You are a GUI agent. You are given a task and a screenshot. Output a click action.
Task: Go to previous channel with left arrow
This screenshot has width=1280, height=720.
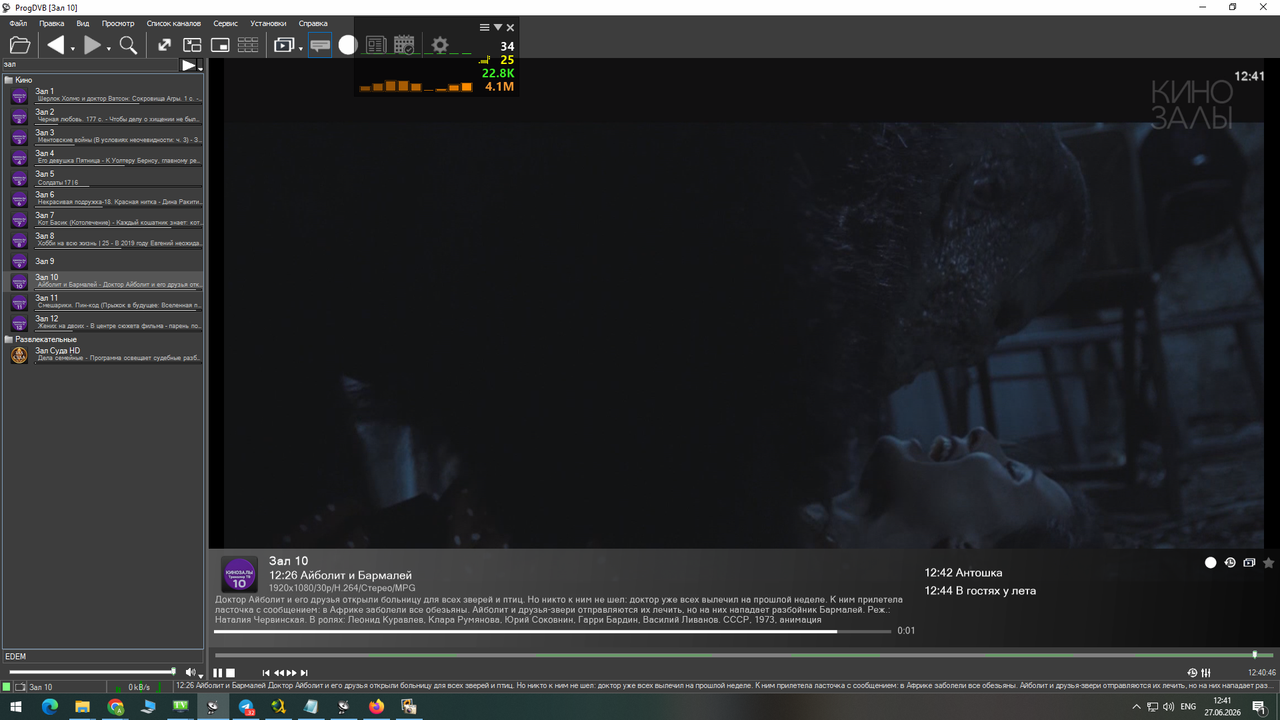pos(56,45)
